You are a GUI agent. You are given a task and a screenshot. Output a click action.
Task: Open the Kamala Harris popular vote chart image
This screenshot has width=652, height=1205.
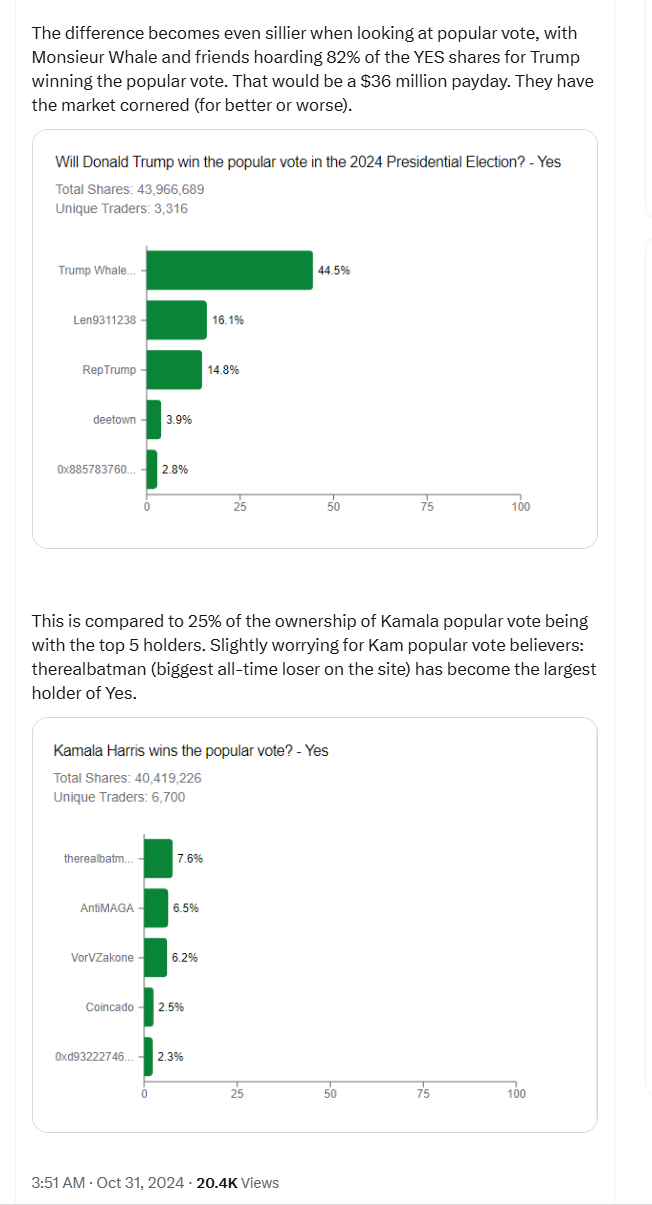click(315, 925)
